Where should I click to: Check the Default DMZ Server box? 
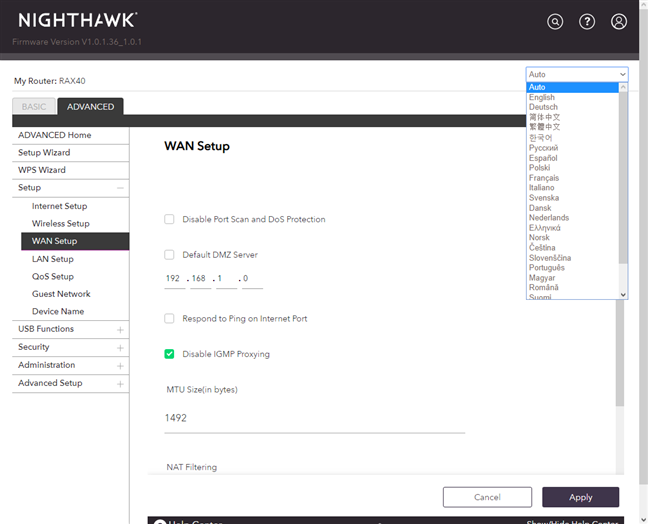pos(169,255)
